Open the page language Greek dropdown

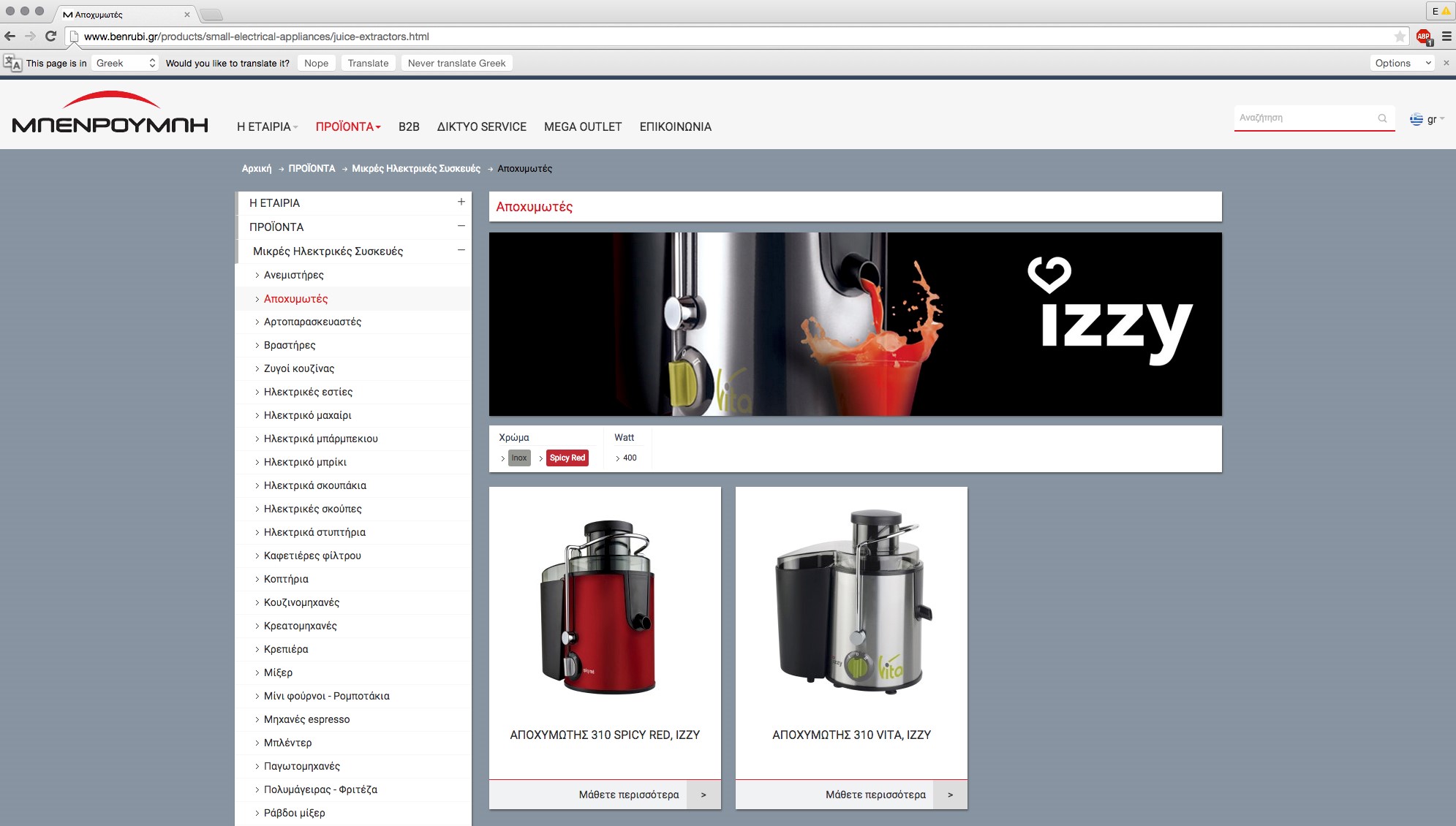pos(126,63)
